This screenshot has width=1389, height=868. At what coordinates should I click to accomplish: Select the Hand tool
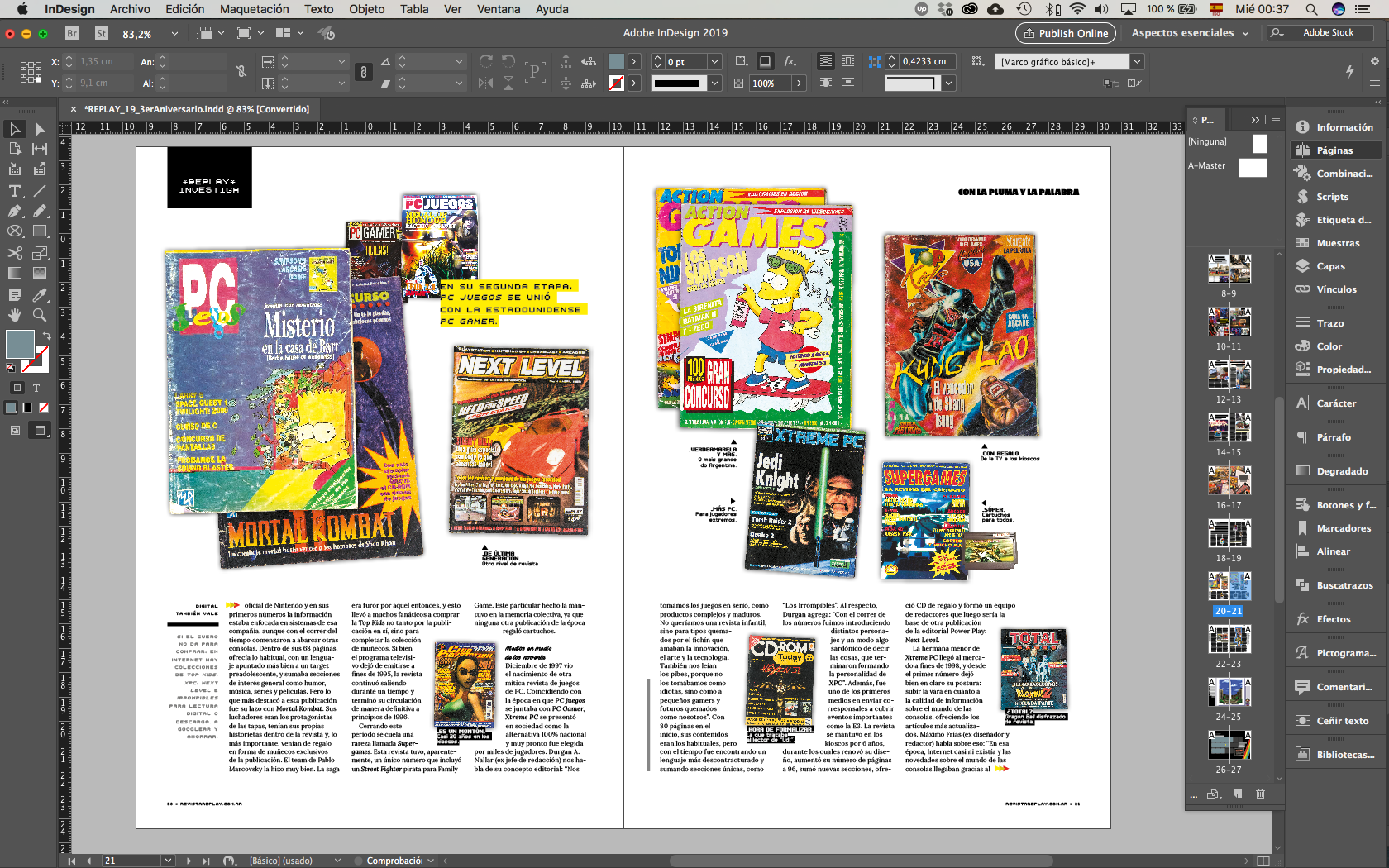click(15, 315)
